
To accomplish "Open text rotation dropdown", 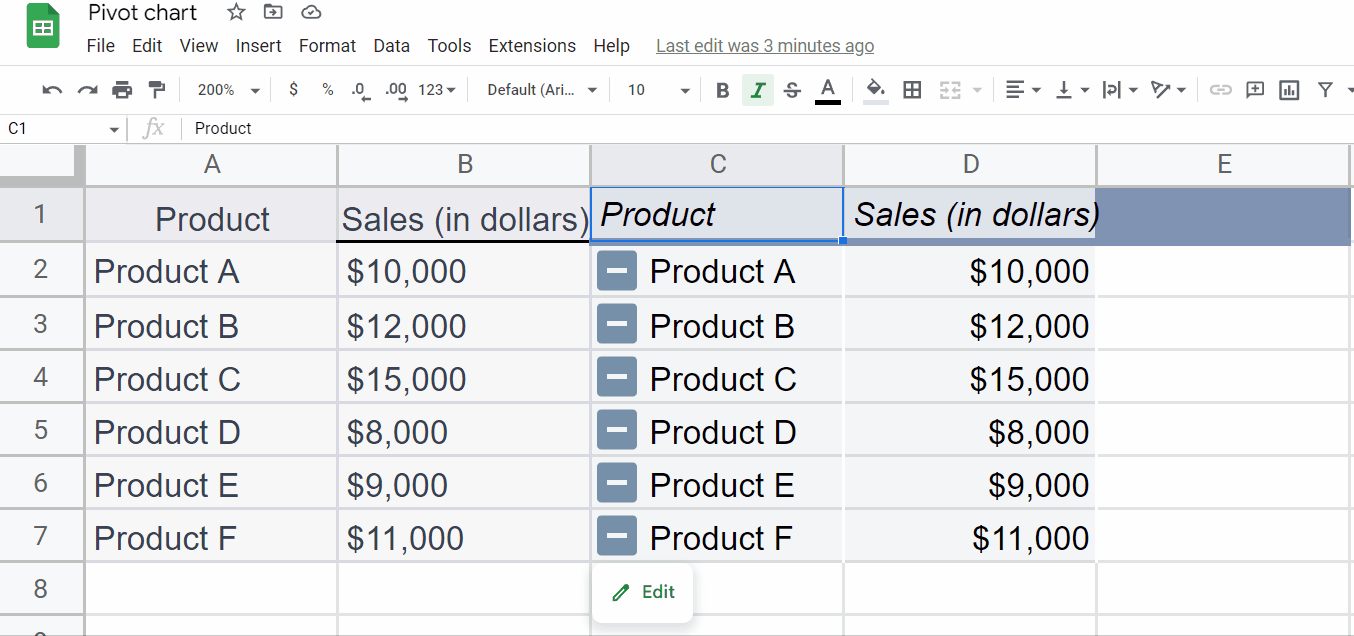I will tap(1168, 90).
